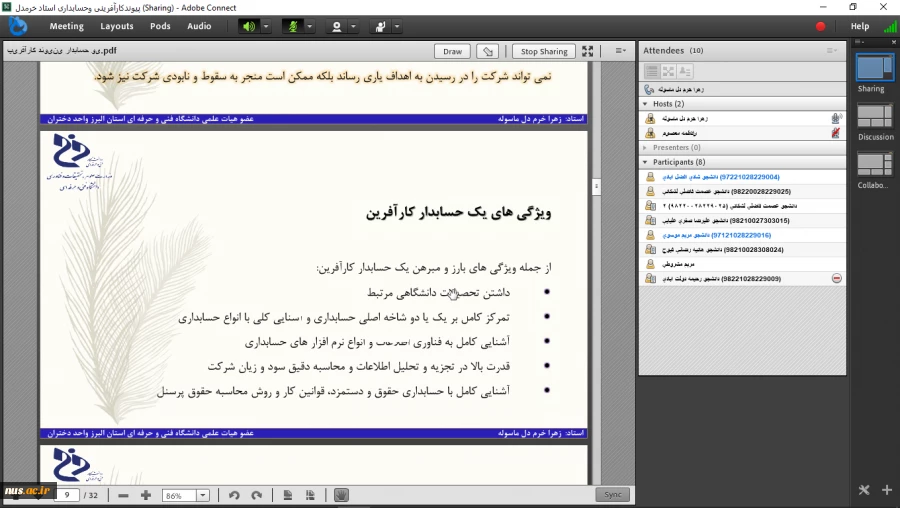Toggle the microphone button in top toolbar
The width and height of the screenshot is (900, 508).
[293, 26]
